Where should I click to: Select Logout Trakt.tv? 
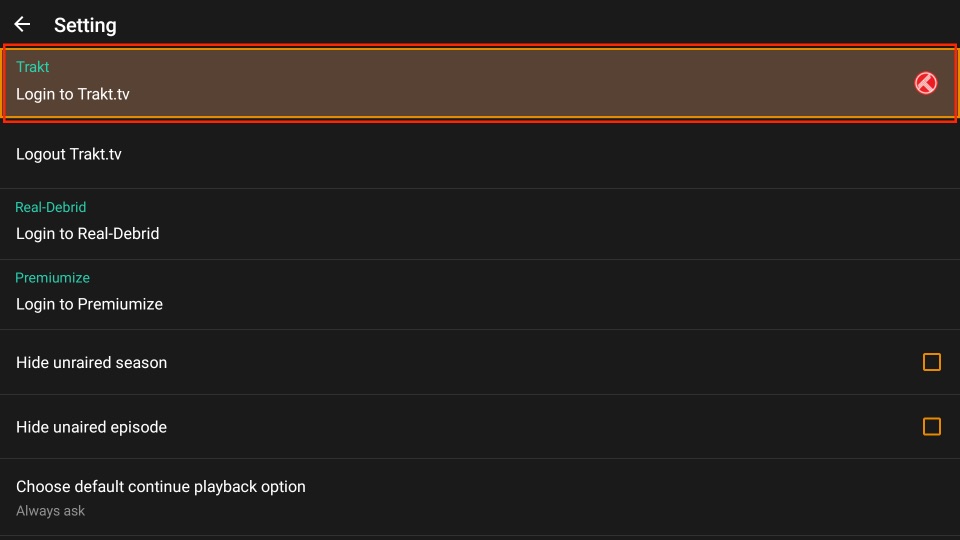pyautogui.click(x=69, y=154)
